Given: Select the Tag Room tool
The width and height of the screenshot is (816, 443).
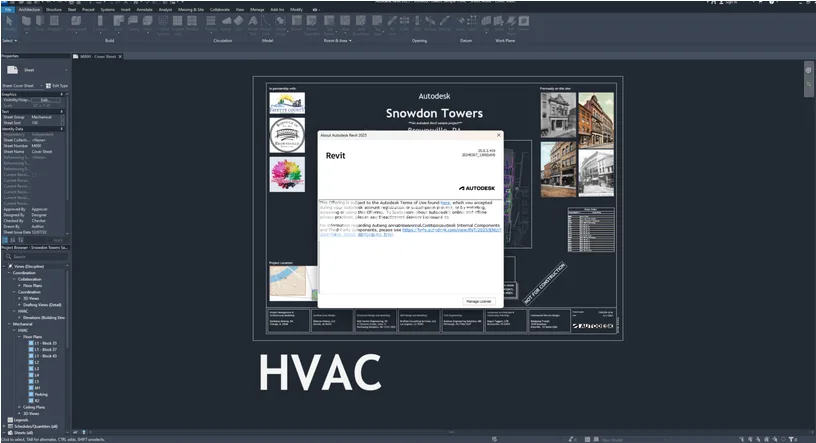Looking at the screenshot, I should pyautogui.click(x=329, y=23).
